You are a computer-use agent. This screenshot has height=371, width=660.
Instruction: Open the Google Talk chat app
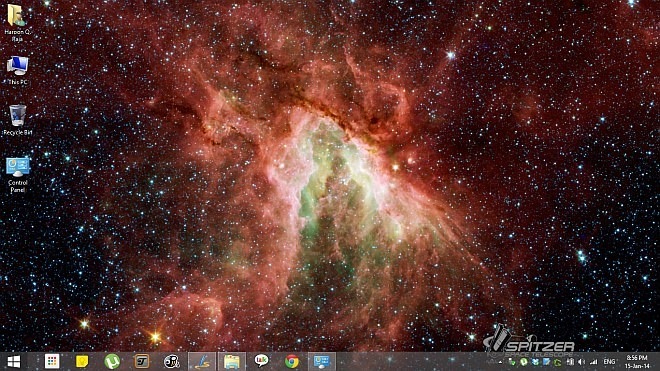[x=262, y=360]
